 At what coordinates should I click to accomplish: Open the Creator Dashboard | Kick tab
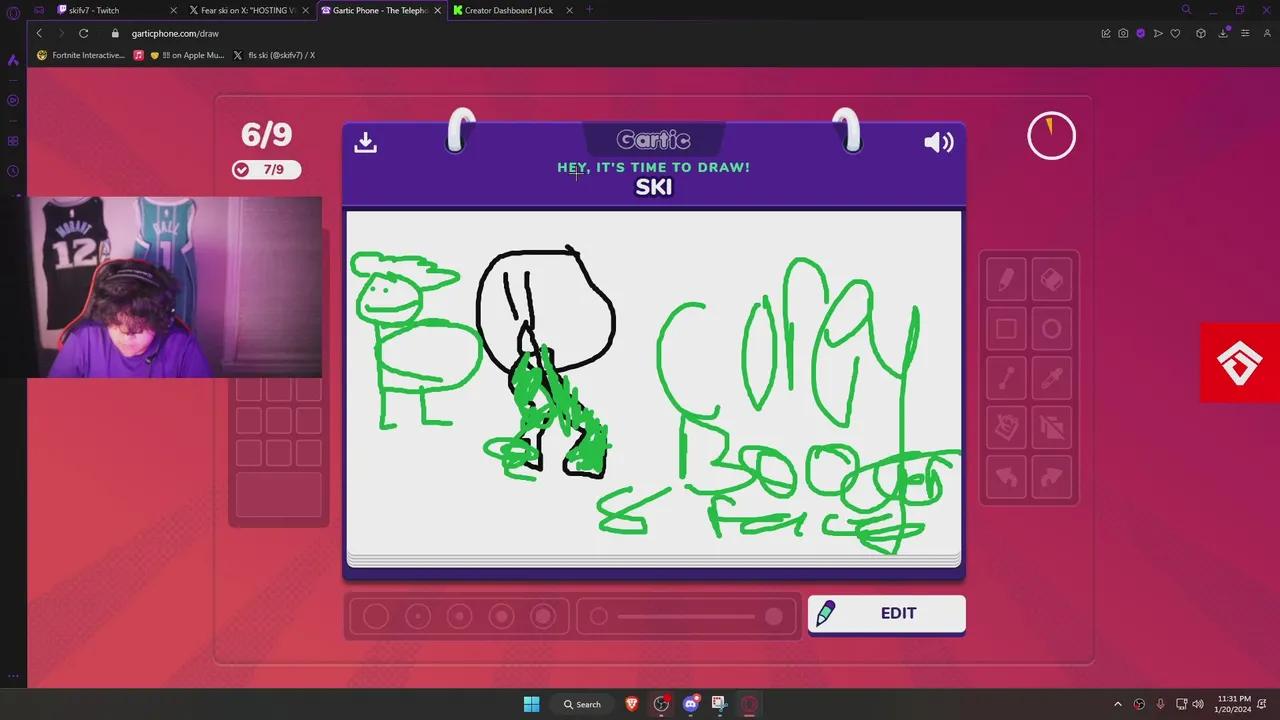[x=513, y=10]
